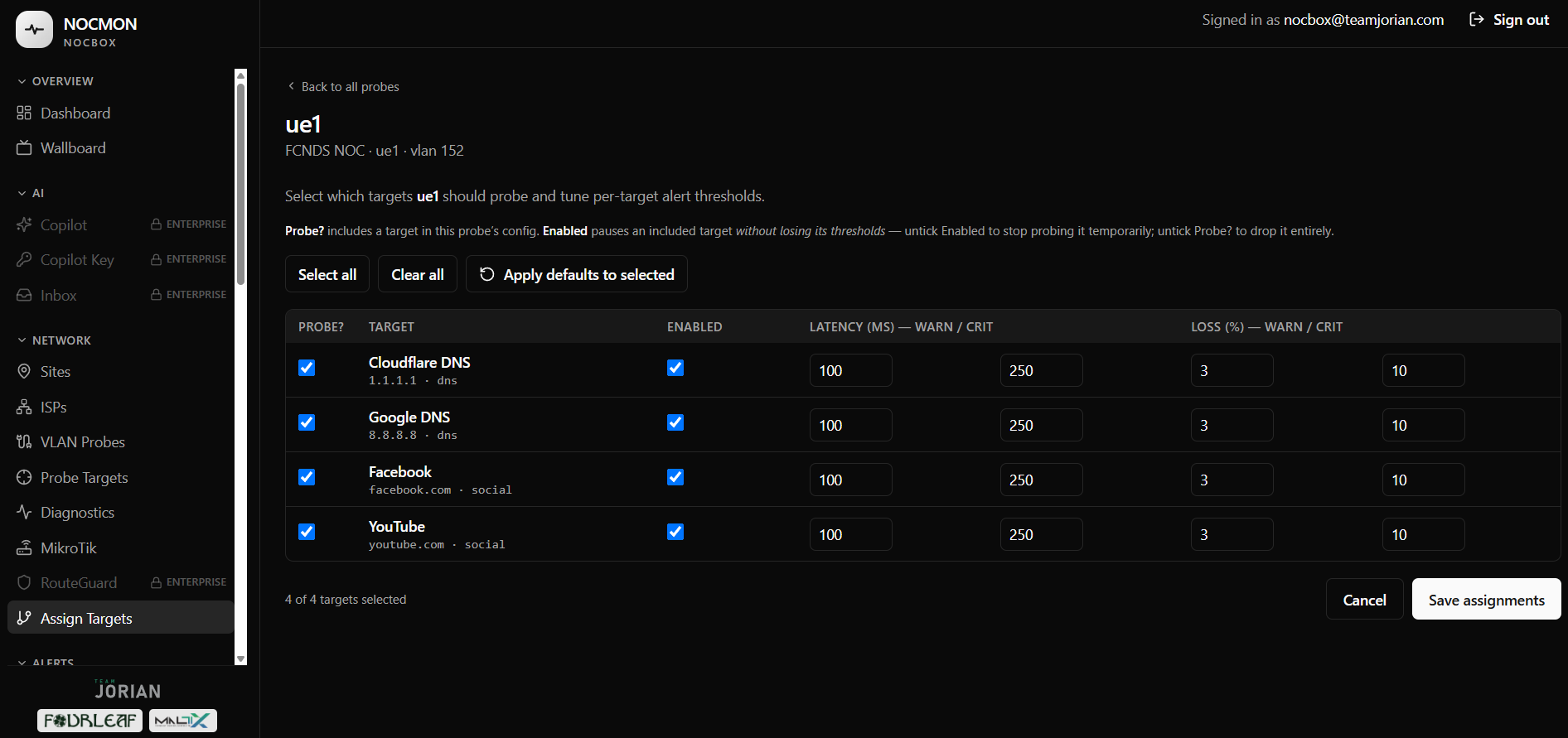Save assignments
The height and width of the screenshot is (738, 1568).
coord(1487,600)
